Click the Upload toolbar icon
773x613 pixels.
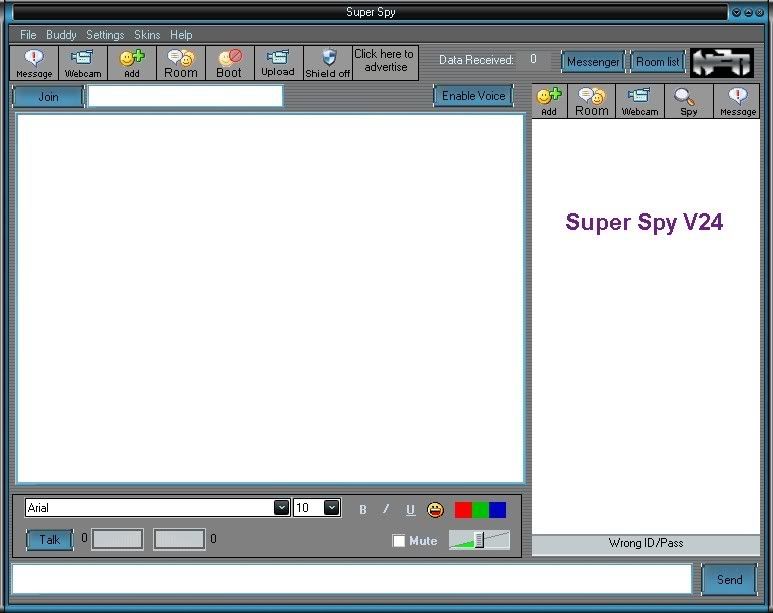278,63
